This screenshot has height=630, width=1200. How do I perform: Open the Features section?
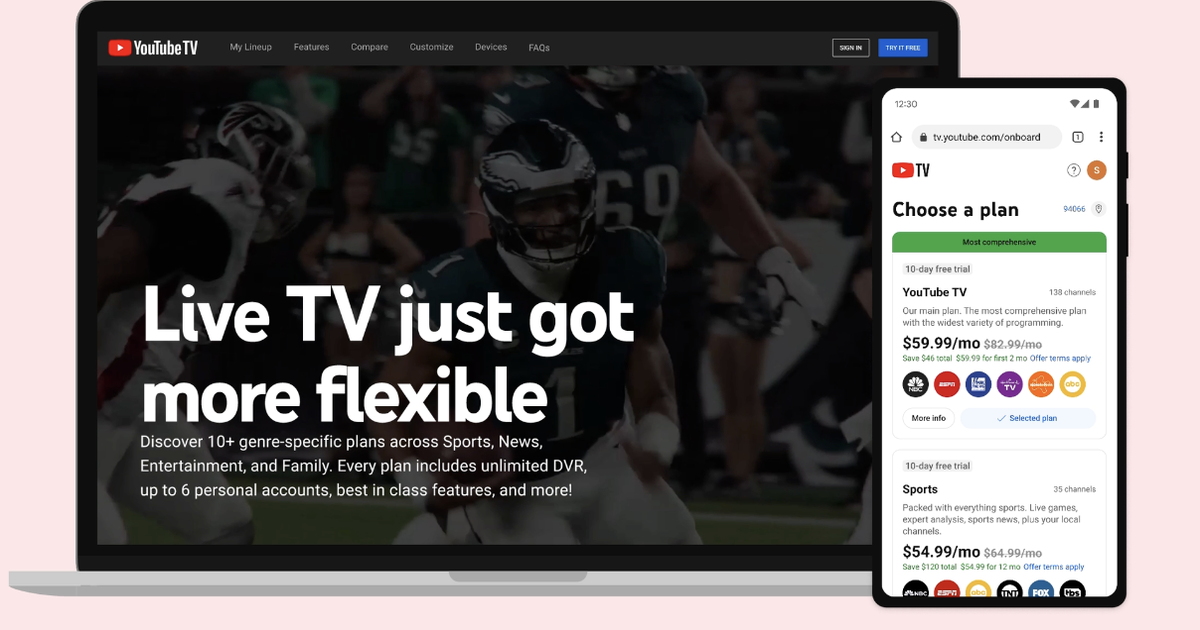coord(311,47)
